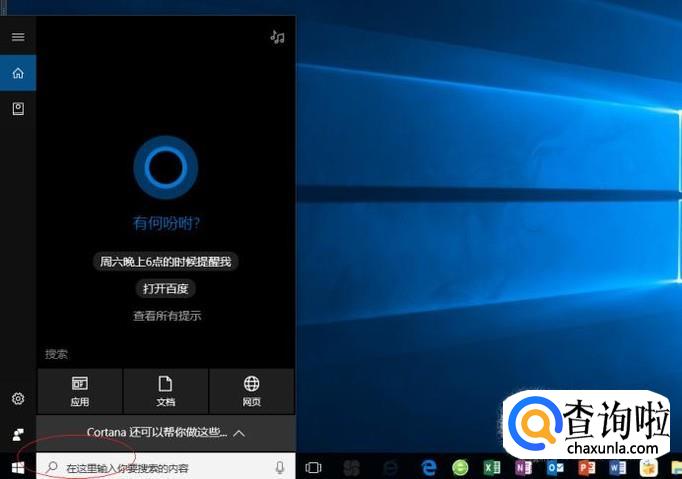The height and width of the screenshot is (479, 682).
Task: Open Cortana settings gear
Action: [18, 399]
